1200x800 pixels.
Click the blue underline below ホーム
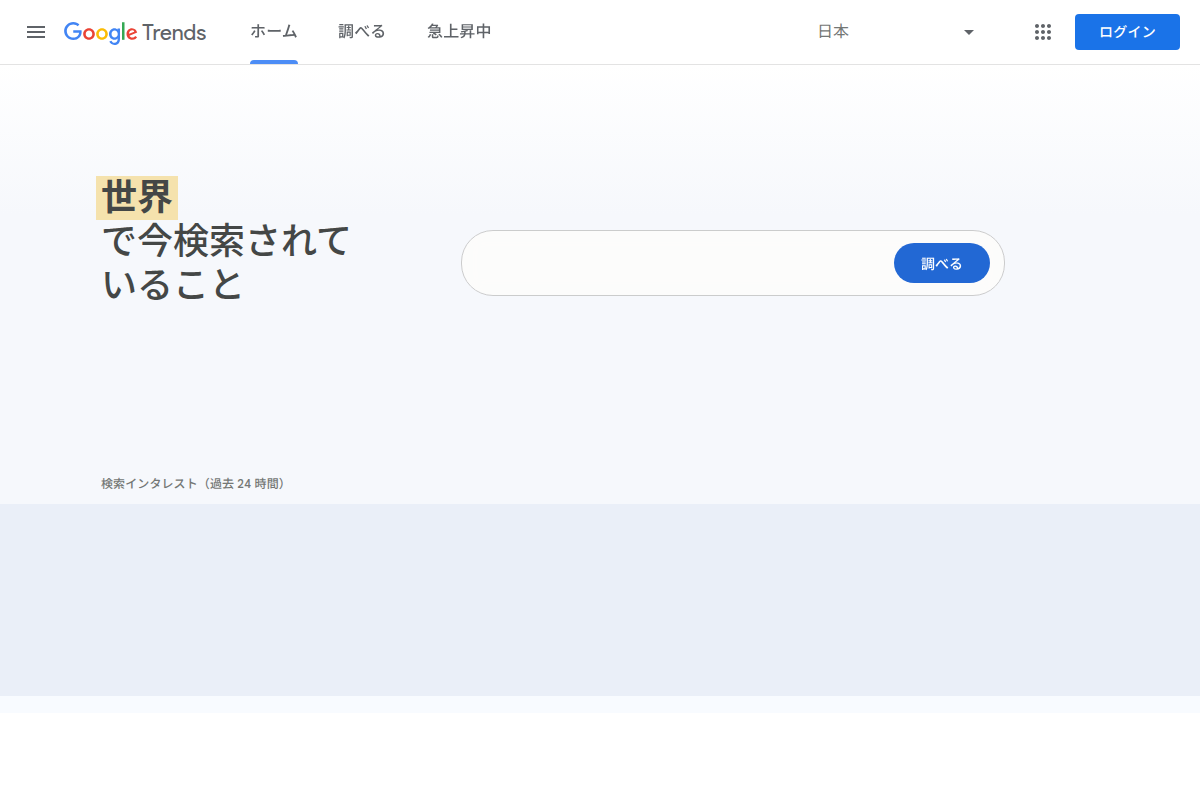[x=274, y=62]
